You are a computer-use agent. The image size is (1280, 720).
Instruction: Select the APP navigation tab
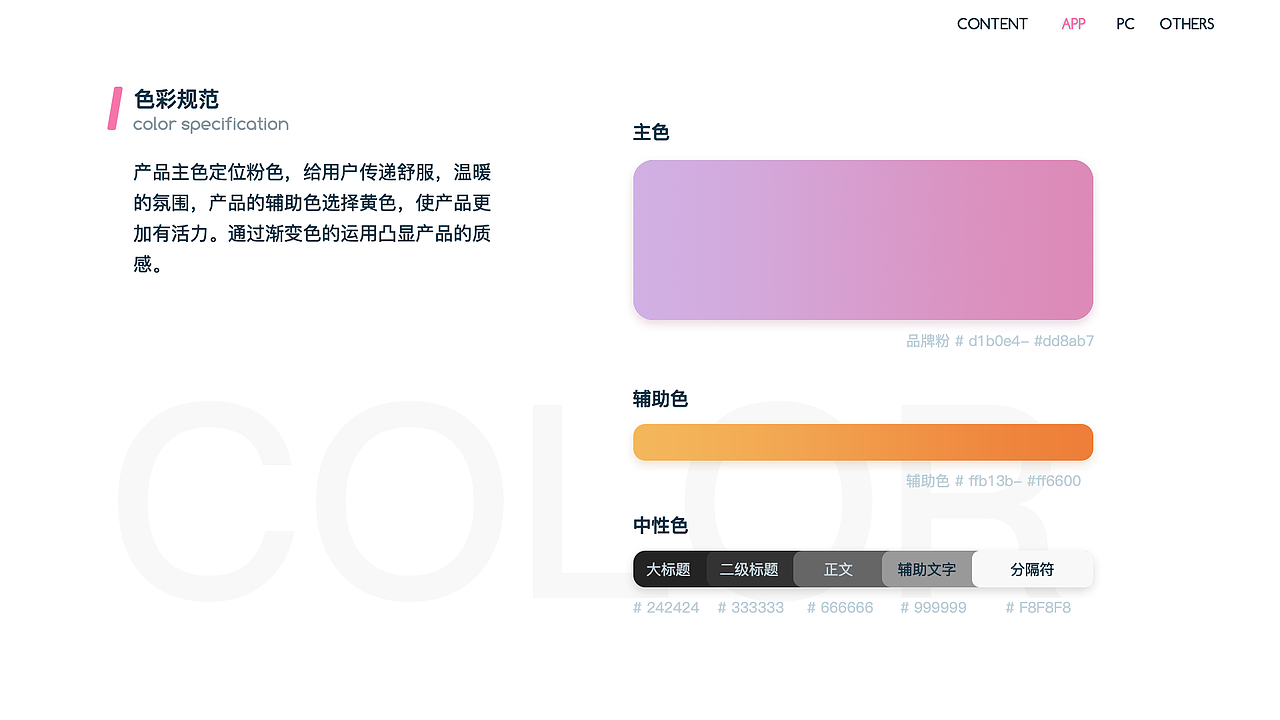1073,24
